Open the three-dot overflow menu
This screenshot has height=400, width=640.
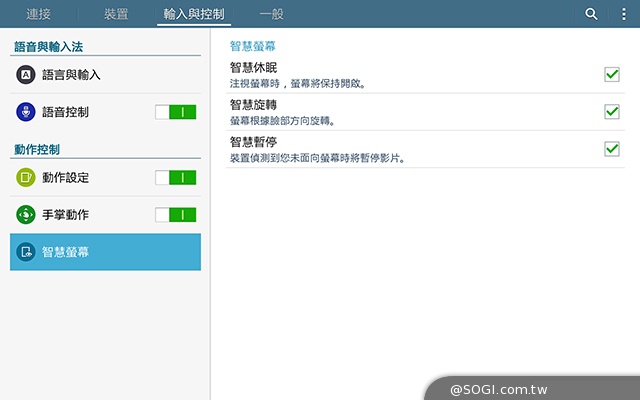coord(624,14)
